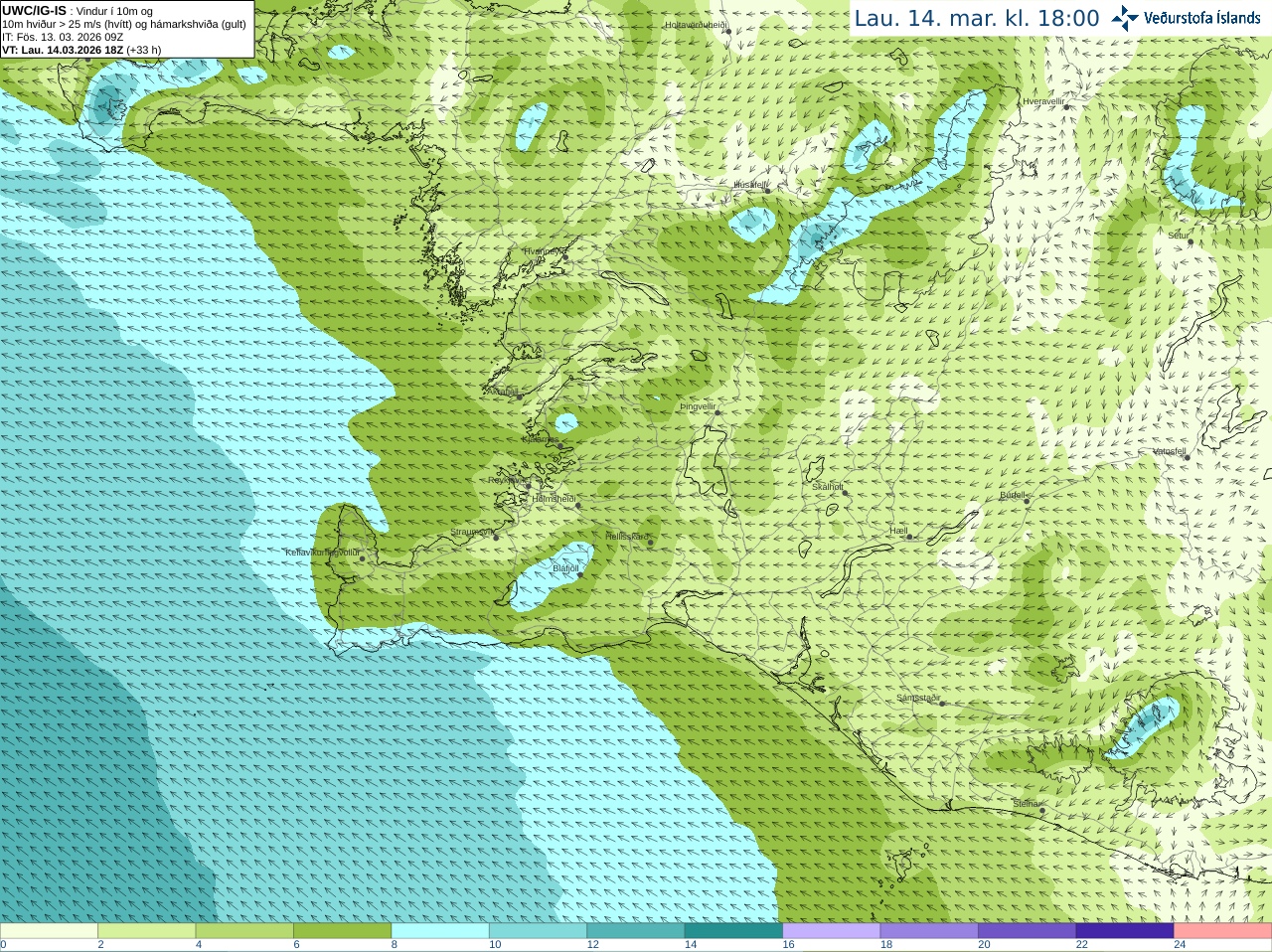
Task: Click the legend value '16'
Action: point(788,945)
